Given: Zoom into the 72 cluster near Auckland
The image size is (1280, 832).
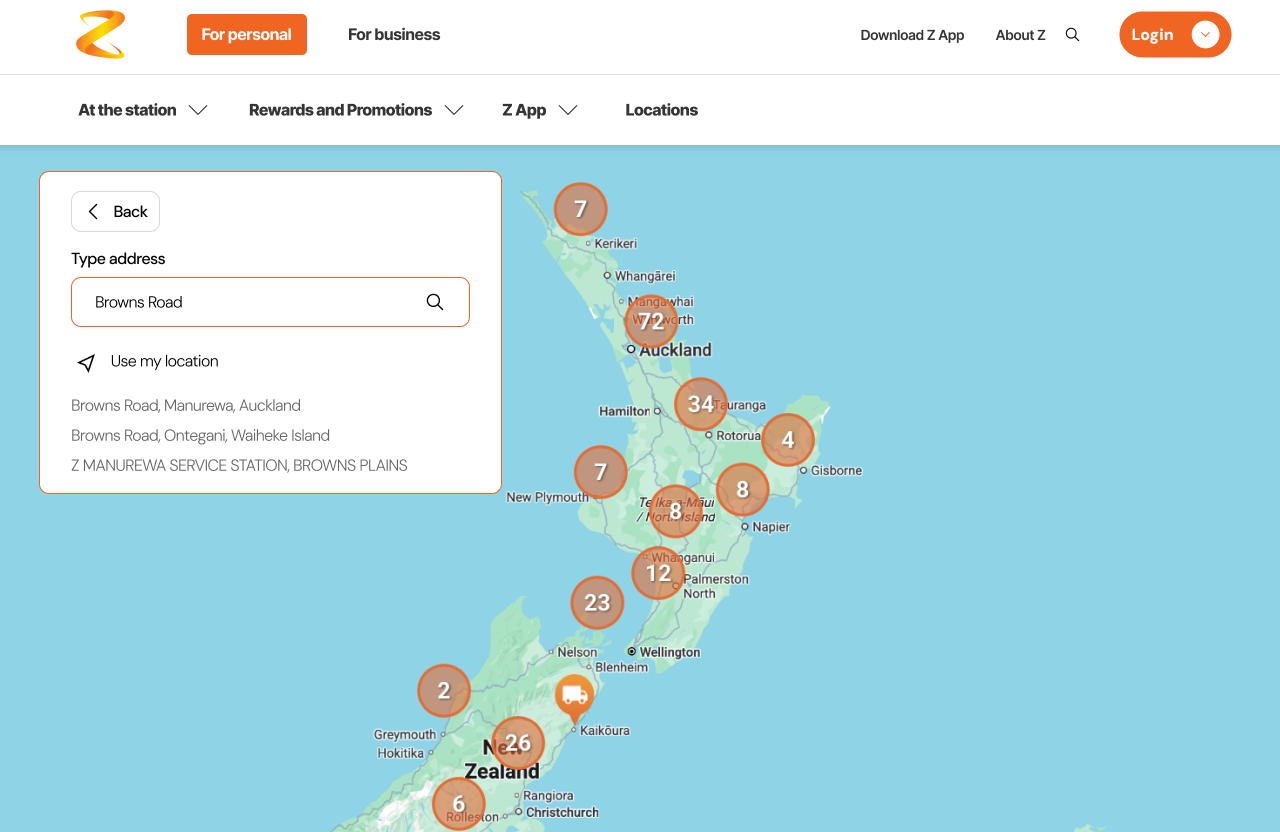Looking at the screenshot, I should (x=651, y=321).
